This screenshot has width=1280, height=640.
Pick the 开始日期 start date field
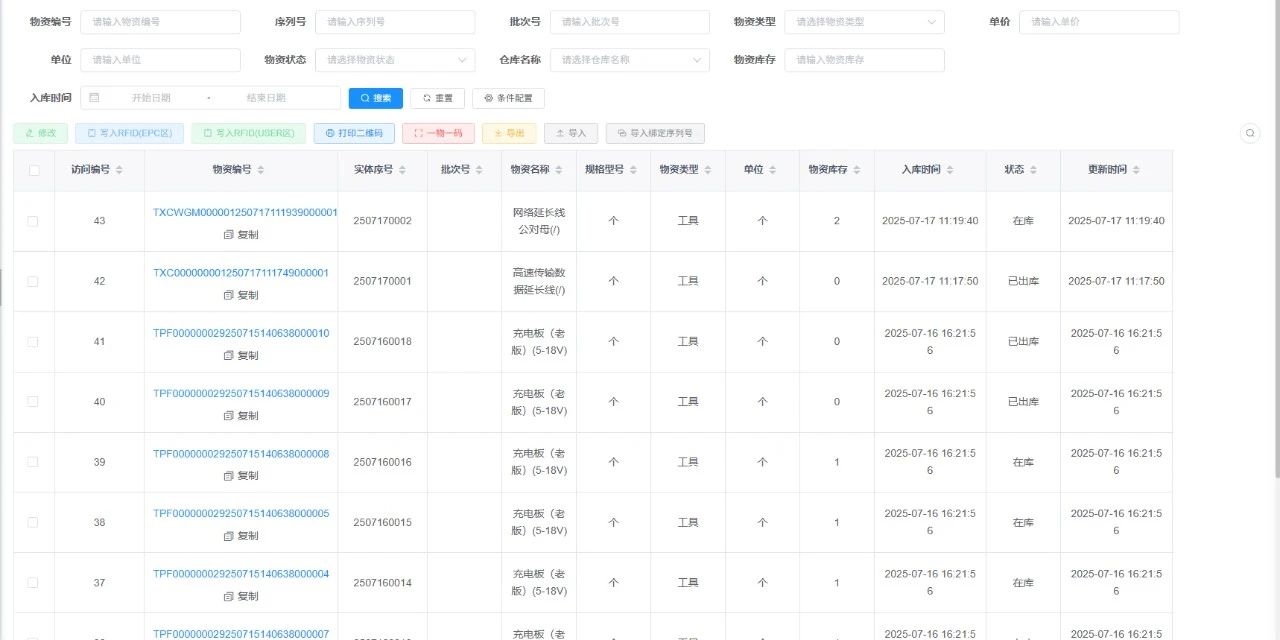click(x=151, y=98)
